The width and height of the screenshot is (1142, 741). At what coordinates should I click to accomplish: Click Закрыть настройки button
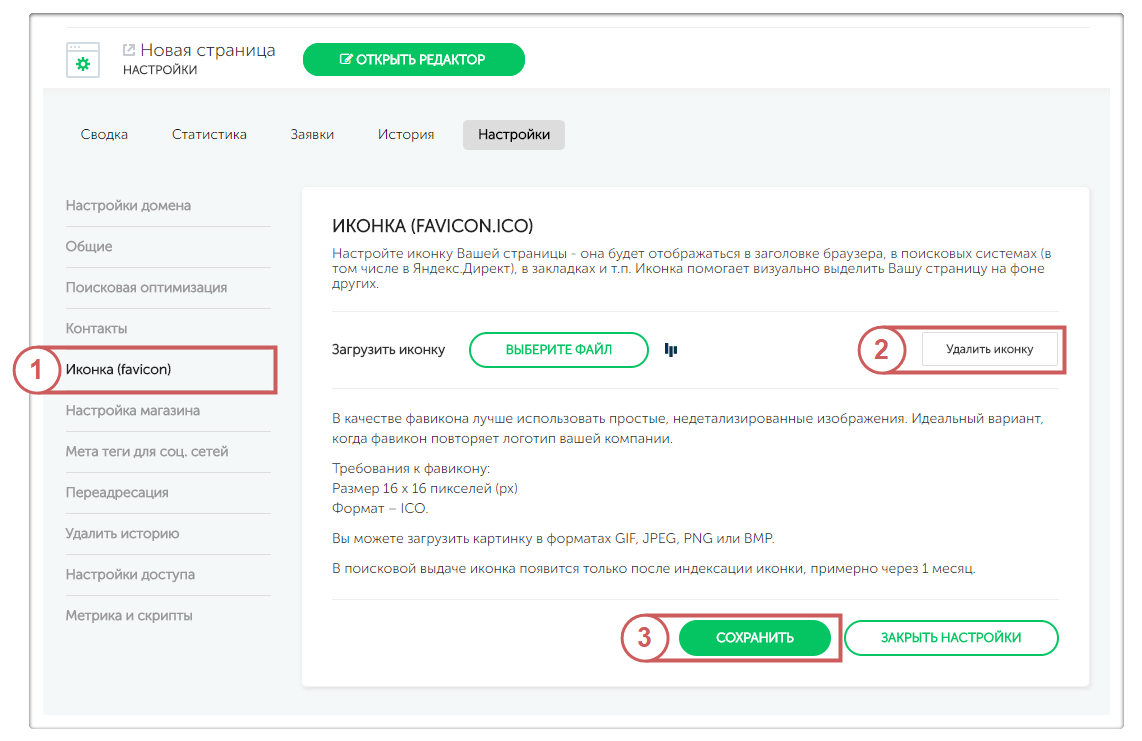(x=950, y=638)
